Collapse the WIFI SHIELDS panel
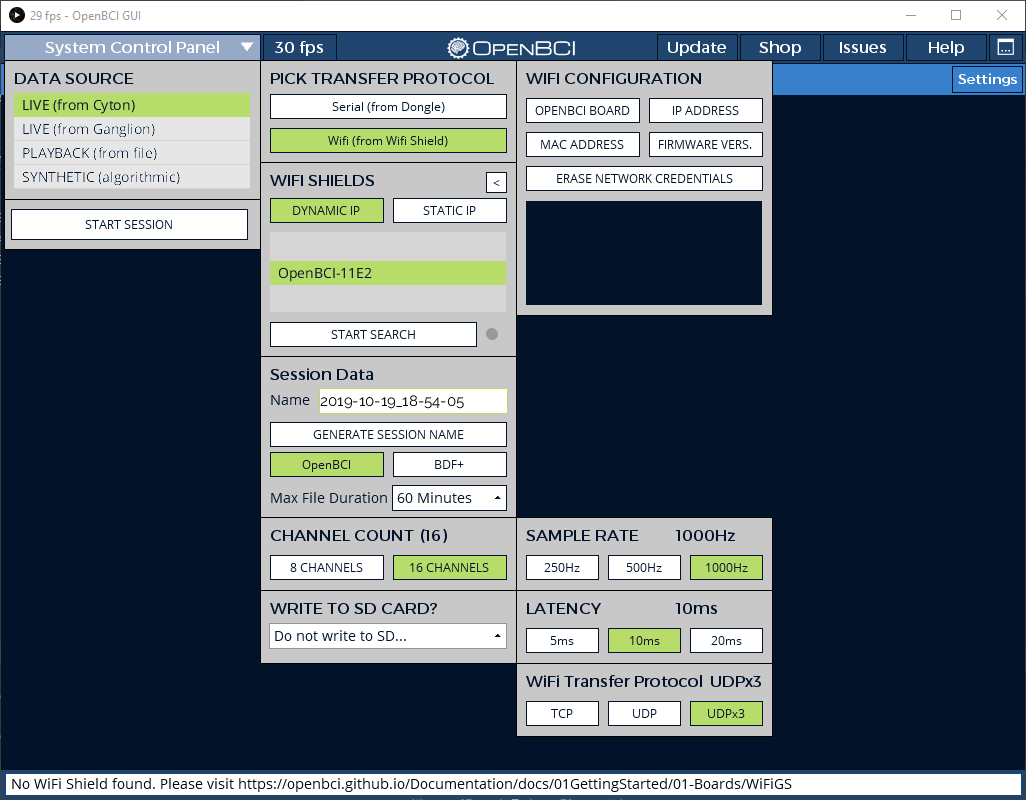This screenshot has width=1026, height=800. (498, 182)
